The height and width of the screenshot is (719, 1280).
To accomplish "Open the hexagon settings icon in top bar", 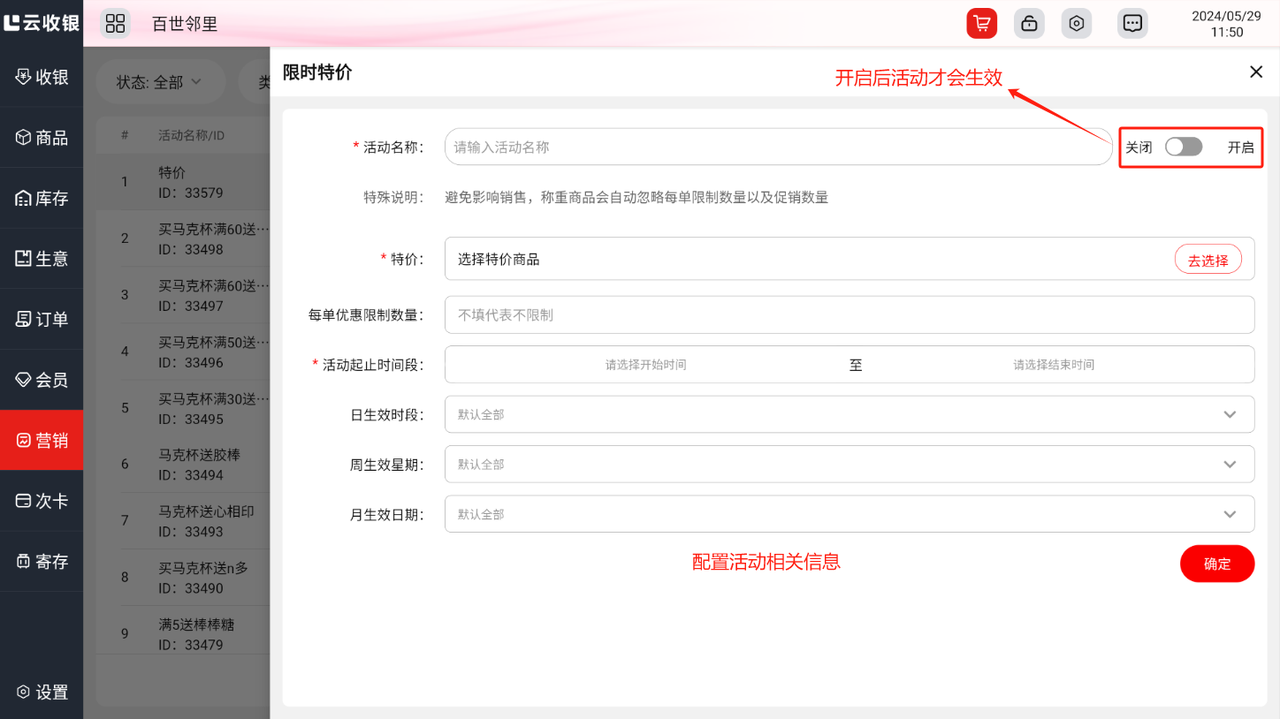I will (x=1077, y=23).
